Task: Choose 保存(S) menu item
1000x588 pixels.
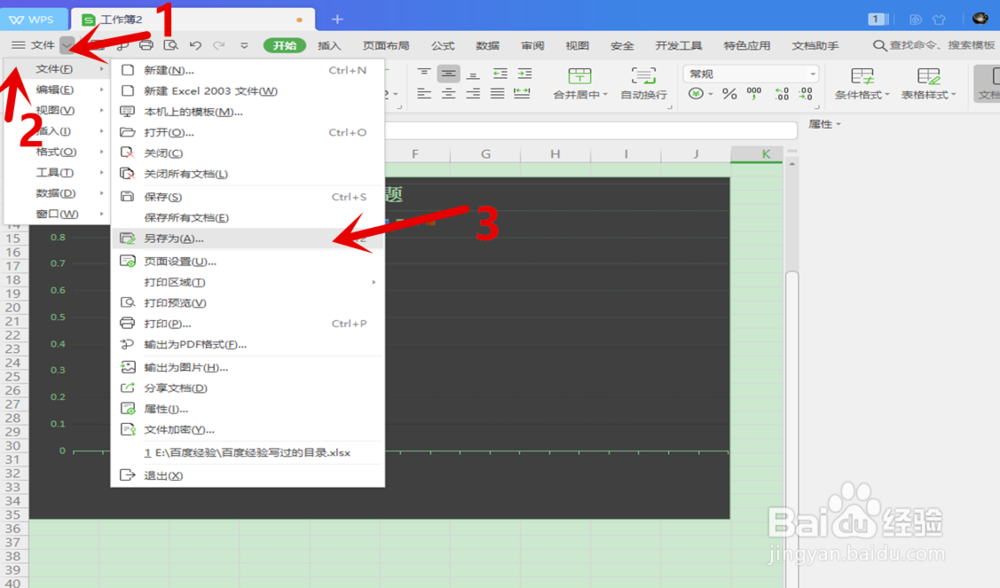Action: 247,196
